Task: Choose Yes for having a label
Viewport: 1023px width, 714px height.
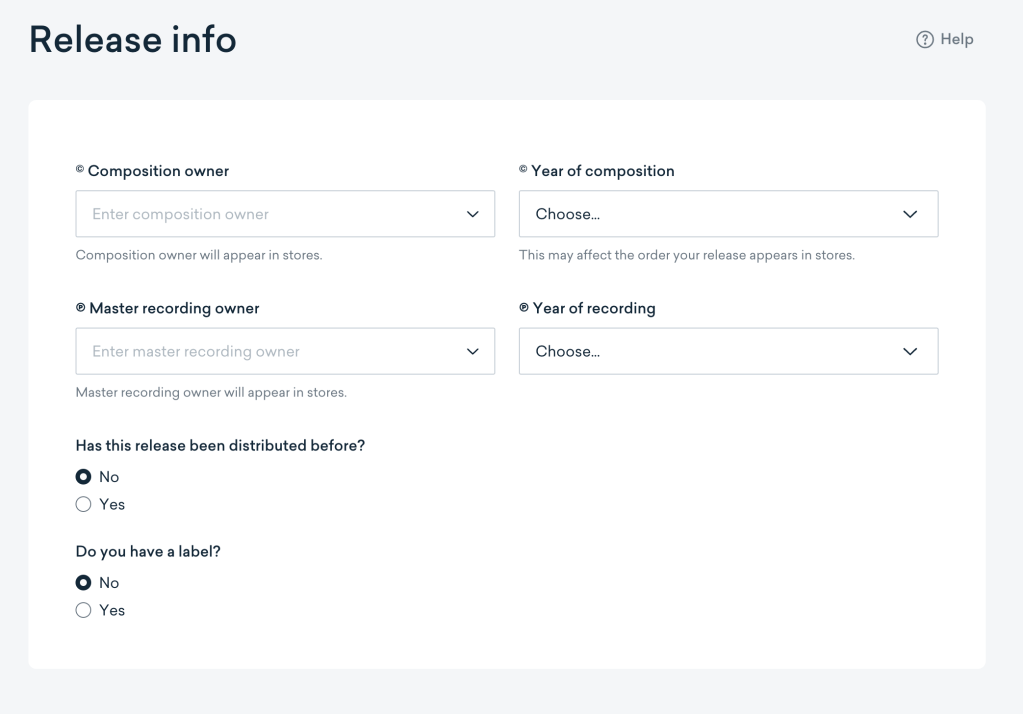Action: pyautogui.click(x=84, y=611)
